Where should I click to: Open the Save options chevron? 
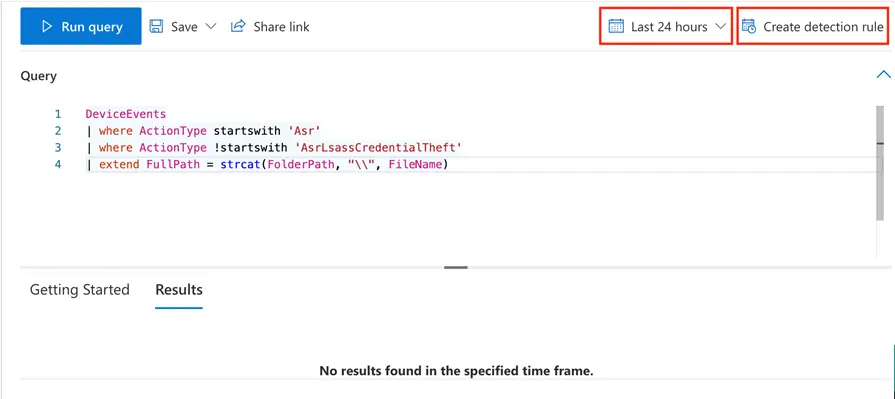pyautogui.click(x=211, y=26)
